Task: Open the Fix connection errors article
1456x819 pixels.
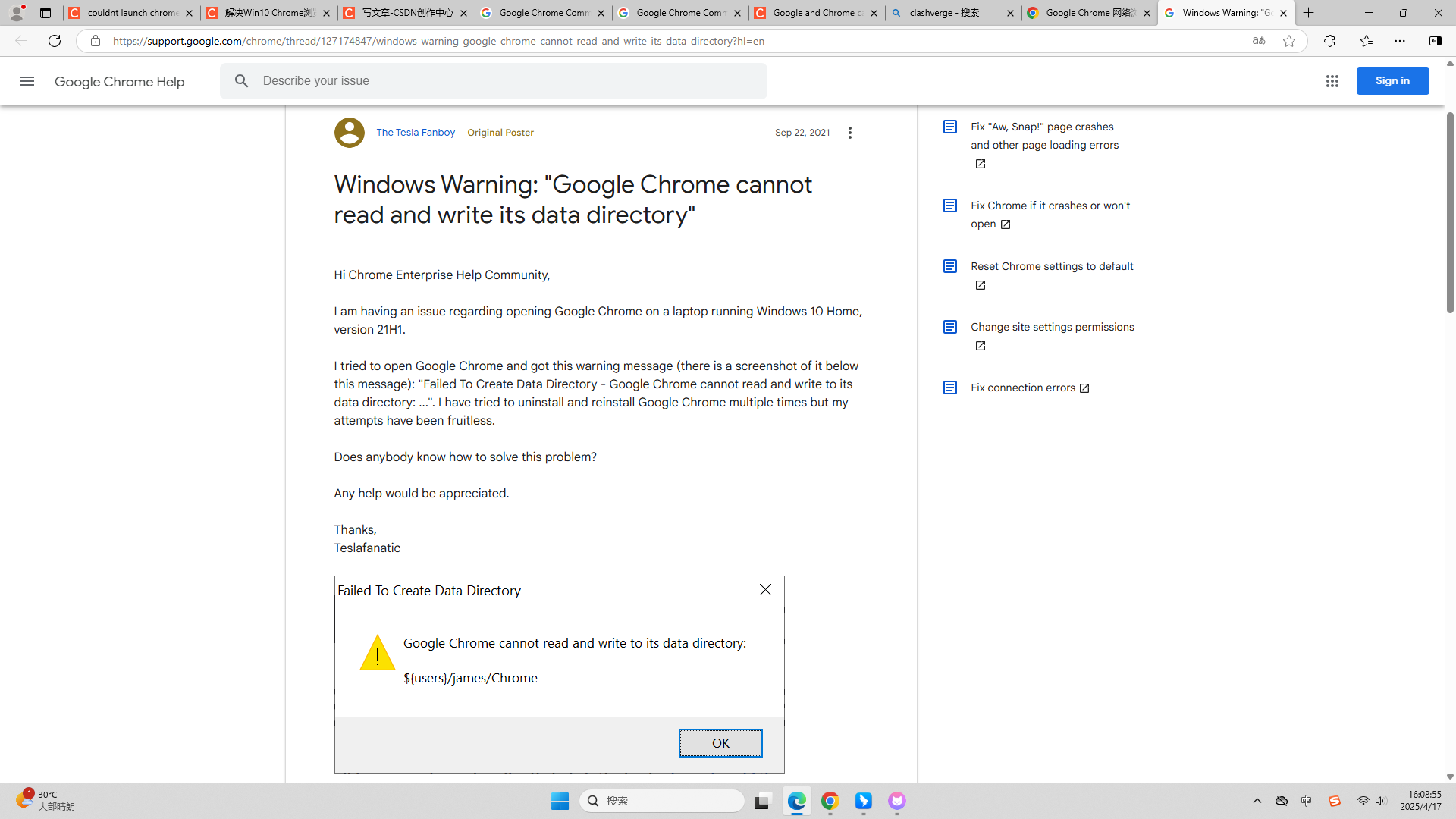Action: pyautogui.click(x=1023, y=388)
